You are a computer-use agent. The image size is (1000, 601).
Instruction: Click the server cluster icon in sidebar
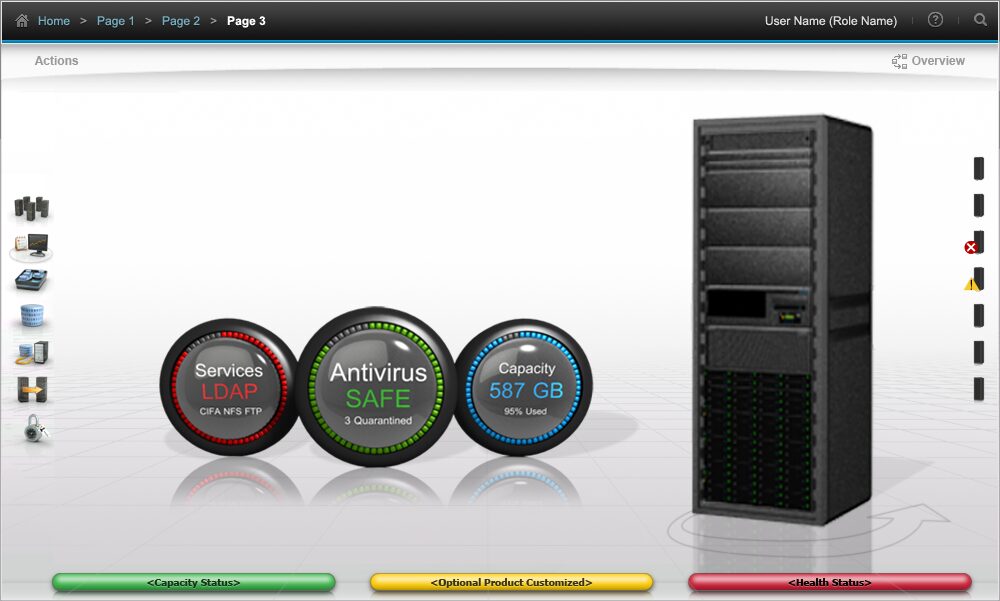coord(32,208)
